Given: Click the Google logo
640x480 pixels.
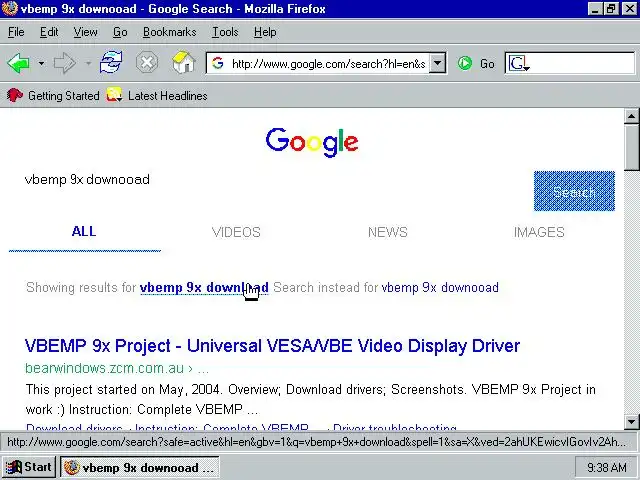Looking at the screenshot, I should (x=312, y=142).
